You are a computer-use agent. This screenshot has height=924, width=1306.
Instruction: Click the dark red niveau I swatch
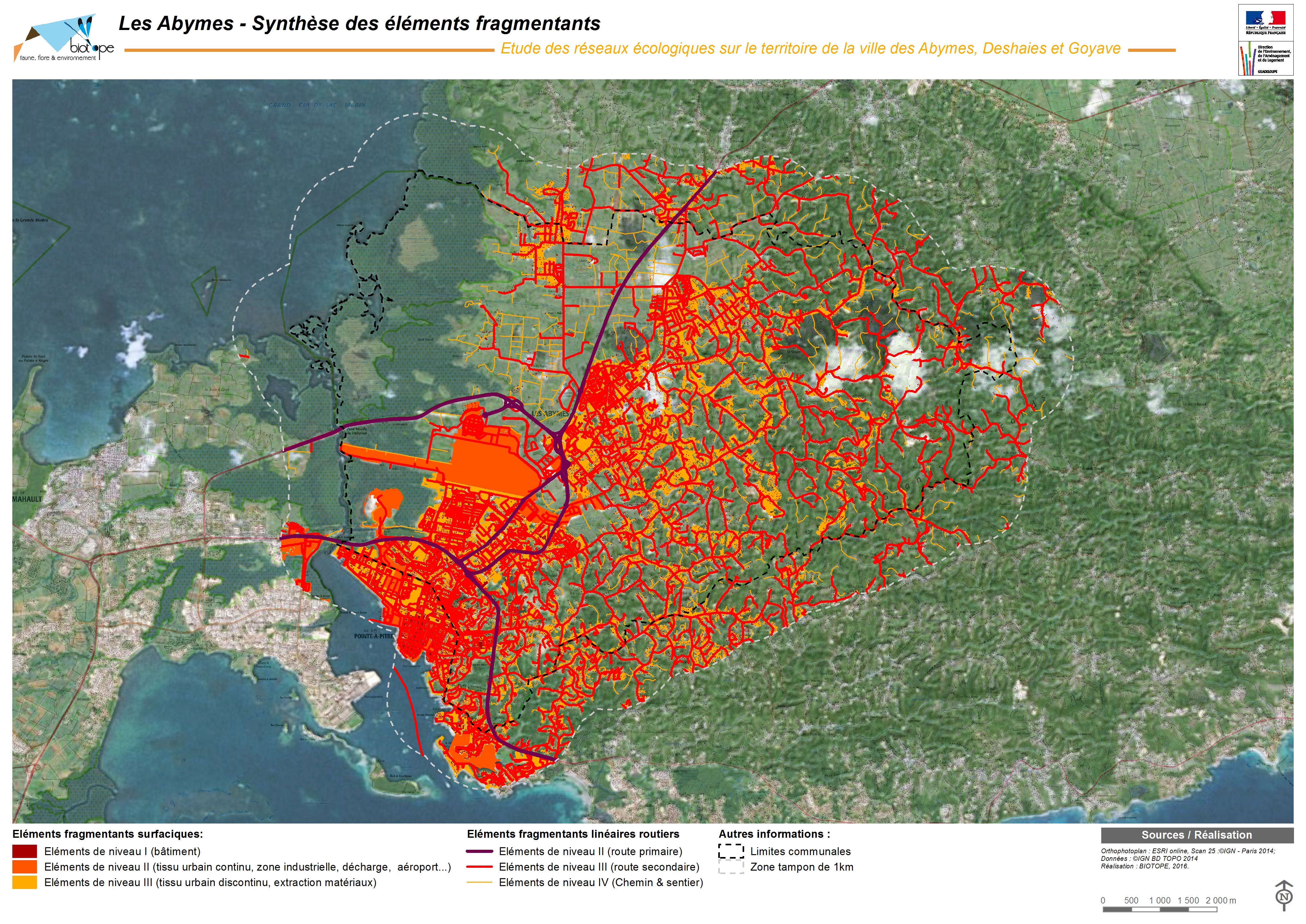point(24,852)
